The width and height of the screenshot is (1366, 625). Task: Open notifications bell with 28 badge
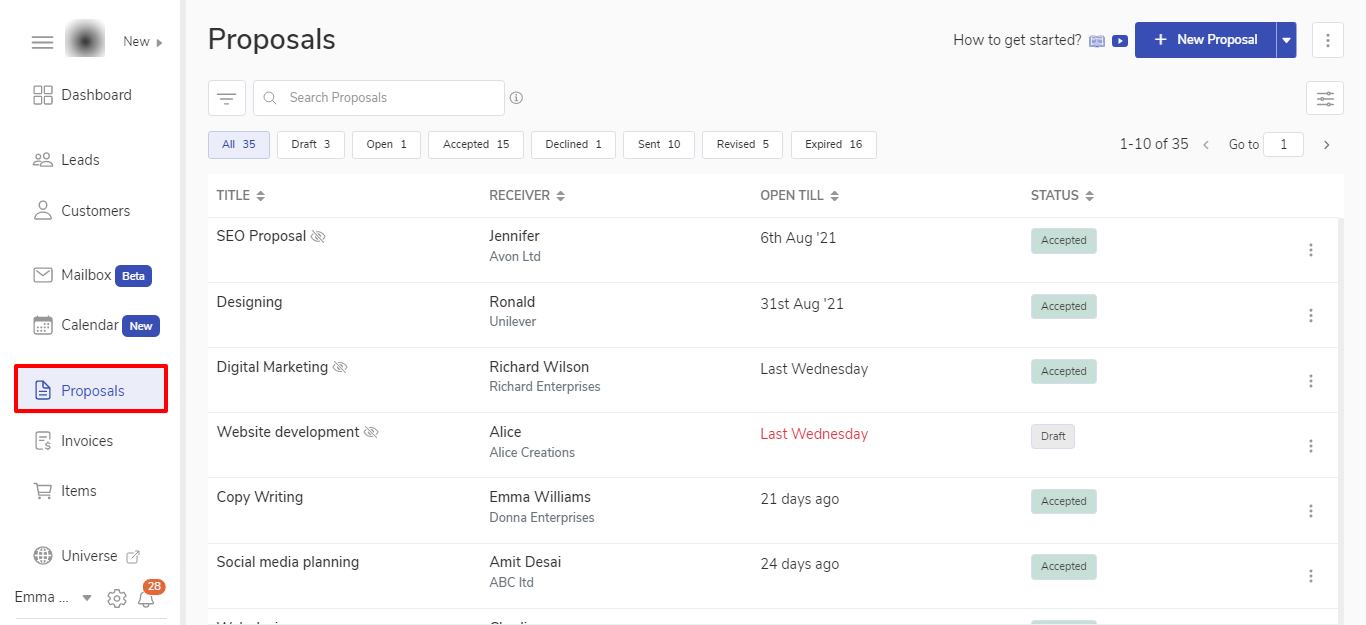(x=147, y=598)
